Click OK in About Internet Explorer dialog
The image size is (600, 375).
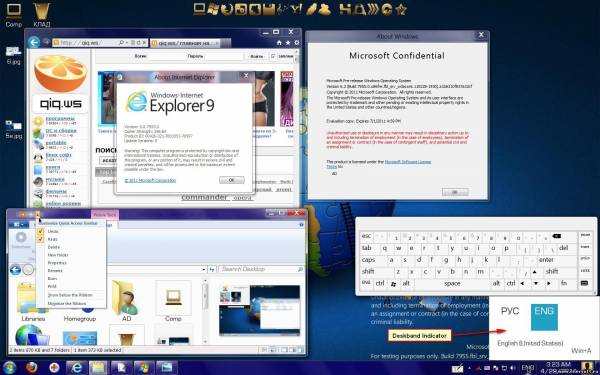pyautogui.click(x=232, y=180)
